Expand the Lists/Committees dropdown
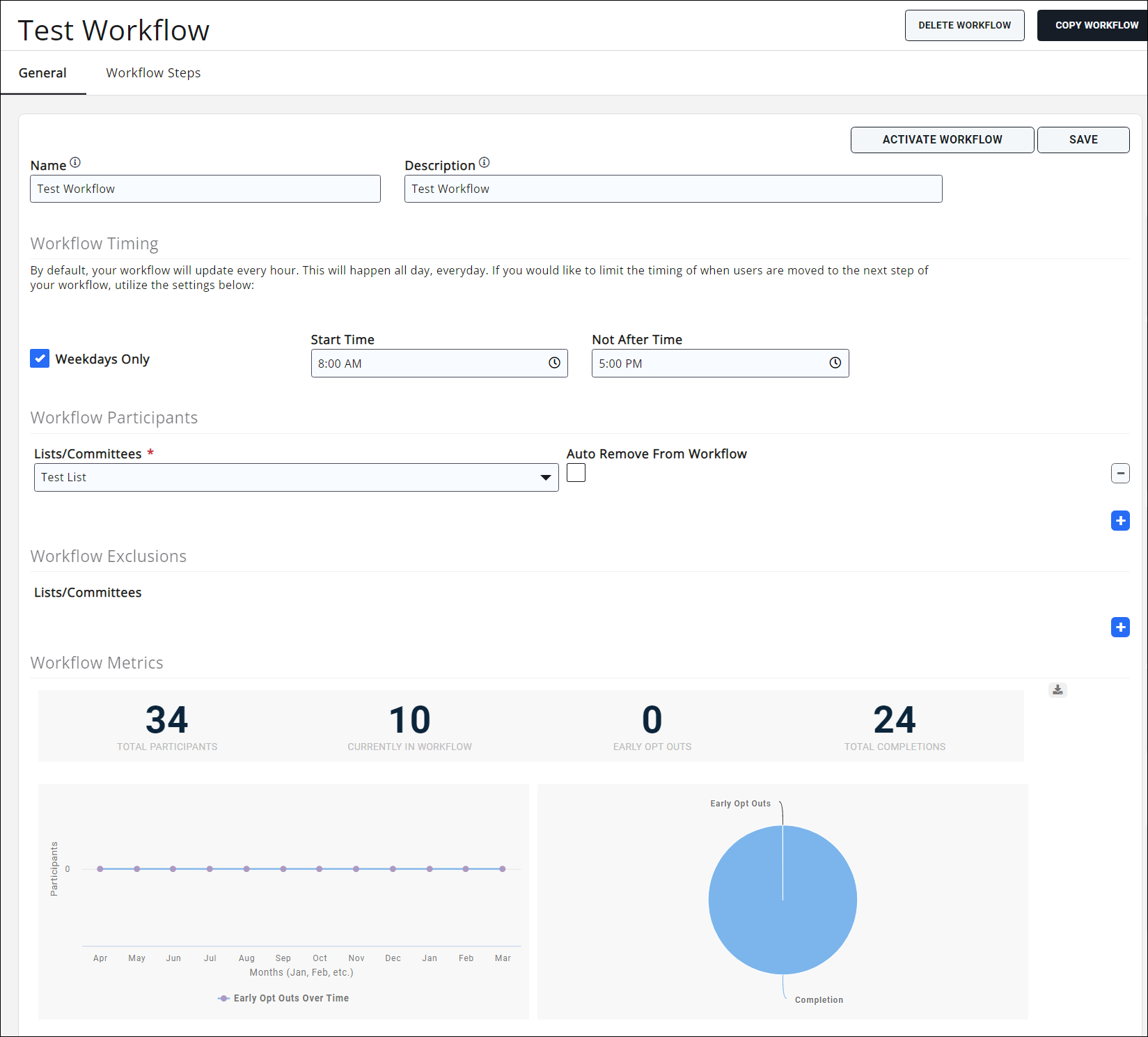1148x1037 pixels. pos(545,478)
